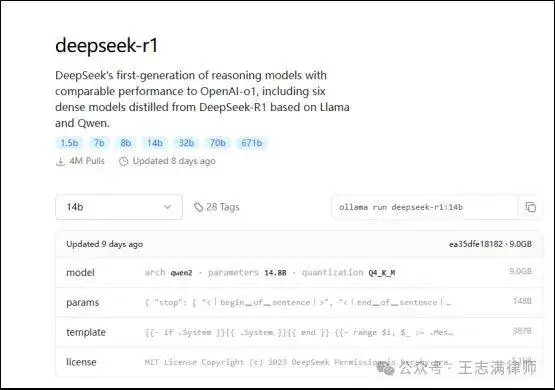
Task: Open the license file row
Action: pyautogui.click(x=299, y=362)
